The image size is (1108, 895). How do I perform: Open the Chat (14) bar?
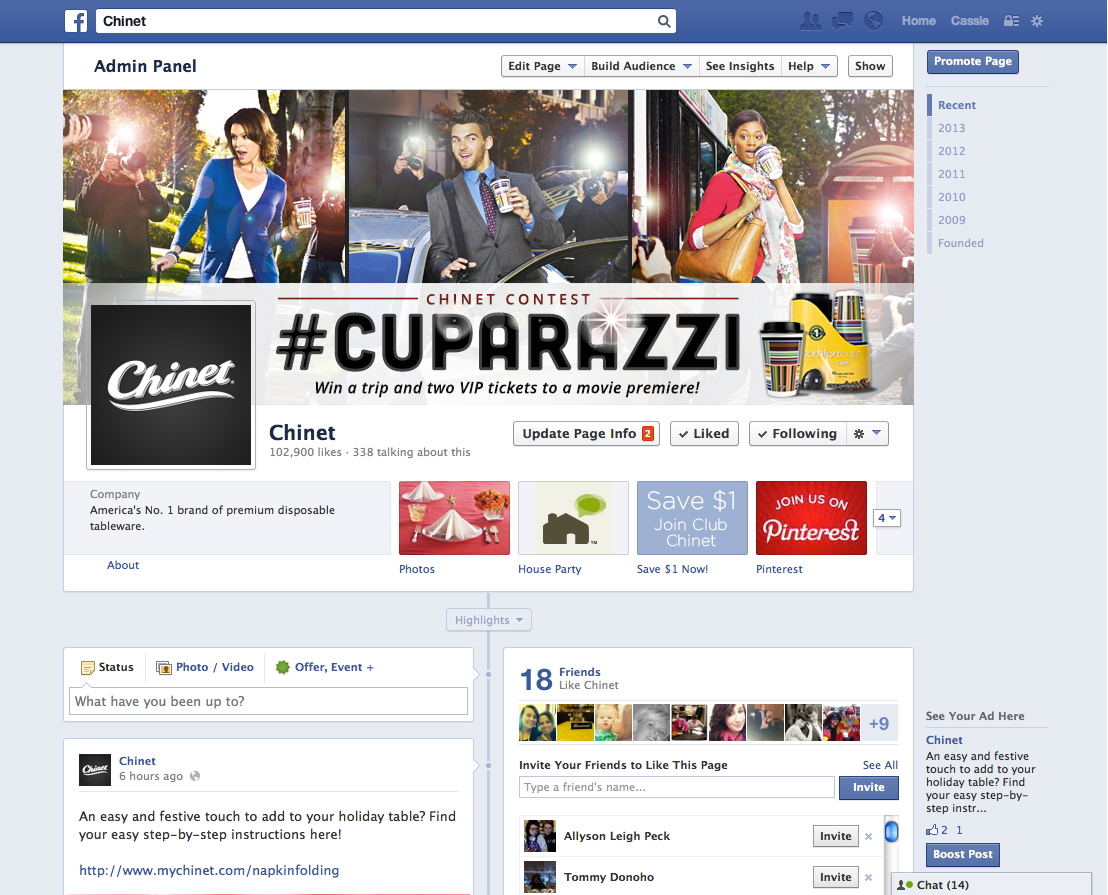[993, 884]
